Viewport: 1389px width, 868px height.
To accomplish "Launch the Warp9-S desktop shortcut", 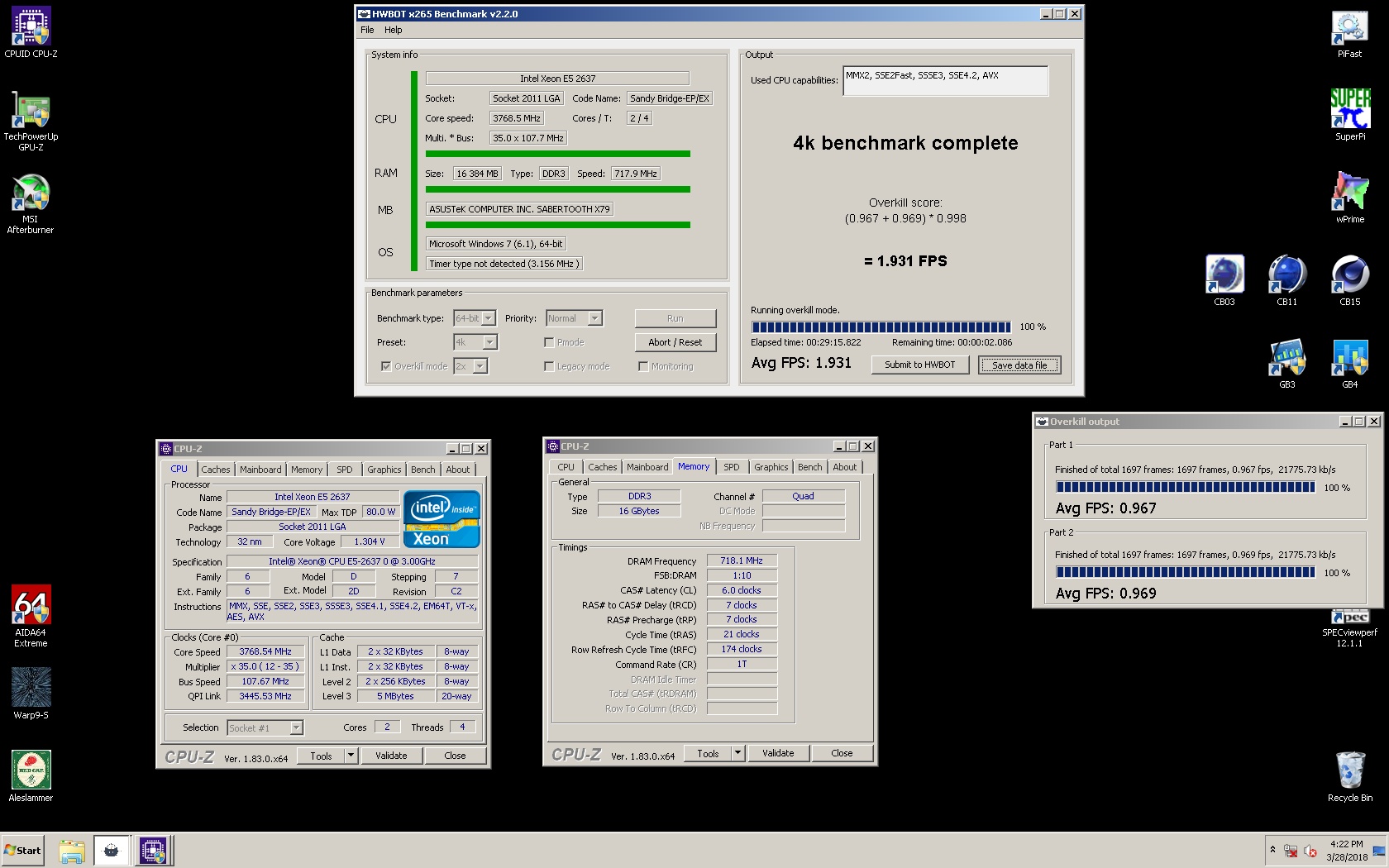I will coord(31,693).
